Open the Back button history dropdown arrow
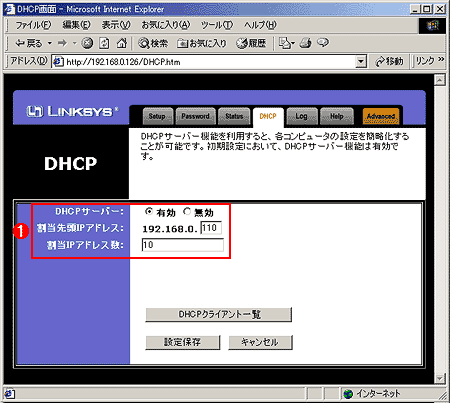This screenshot has width=450, height=403. tap(50, 43)
